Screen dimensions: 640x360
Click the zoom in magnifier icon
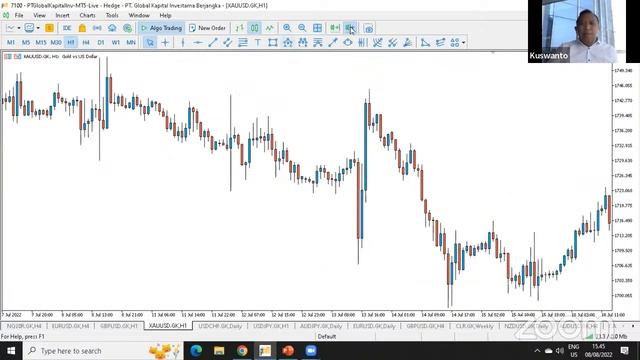287,28
